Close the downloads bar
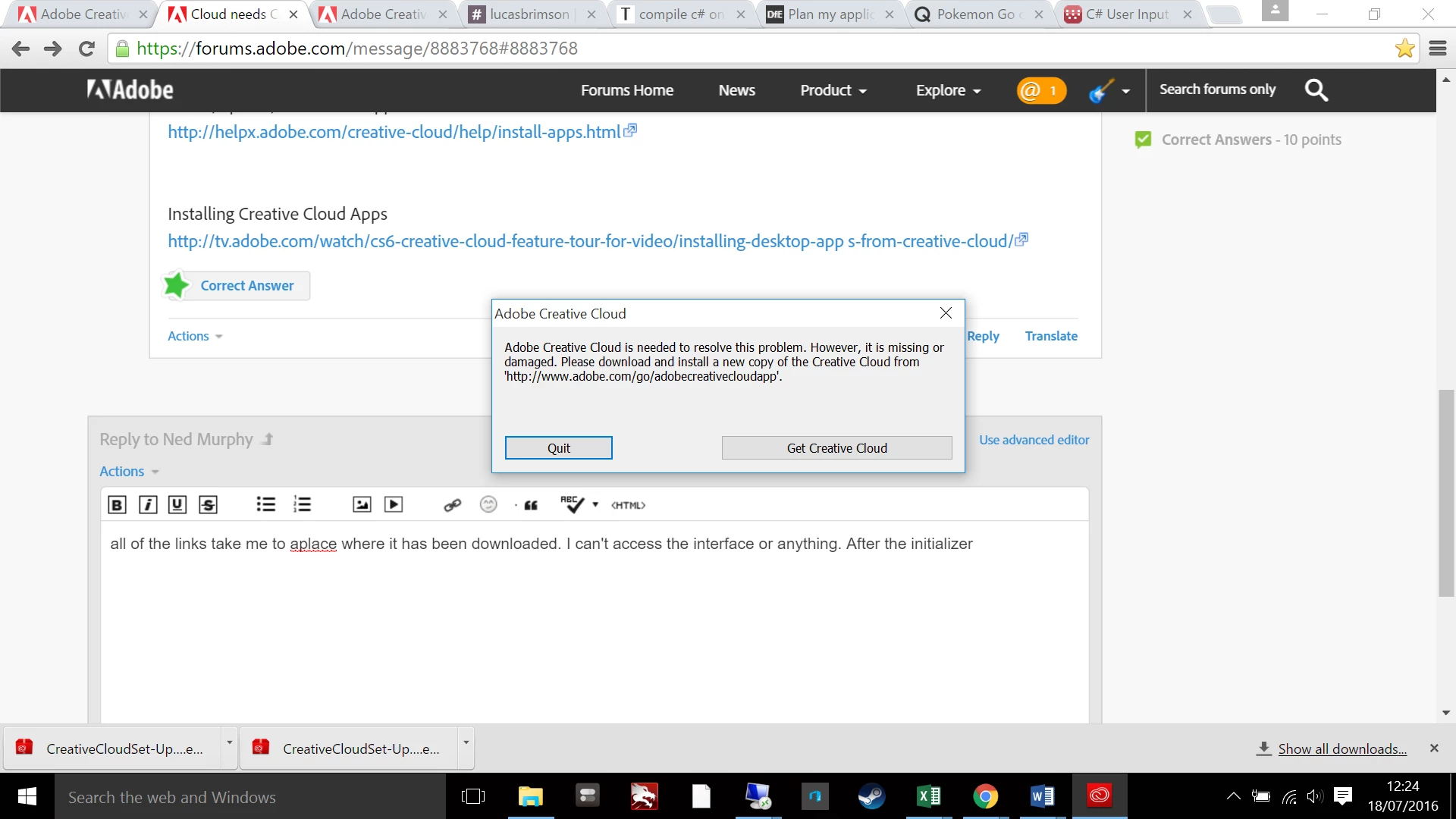The width and height of the screenshot is (1456, 819). (x=1434, y=748)
